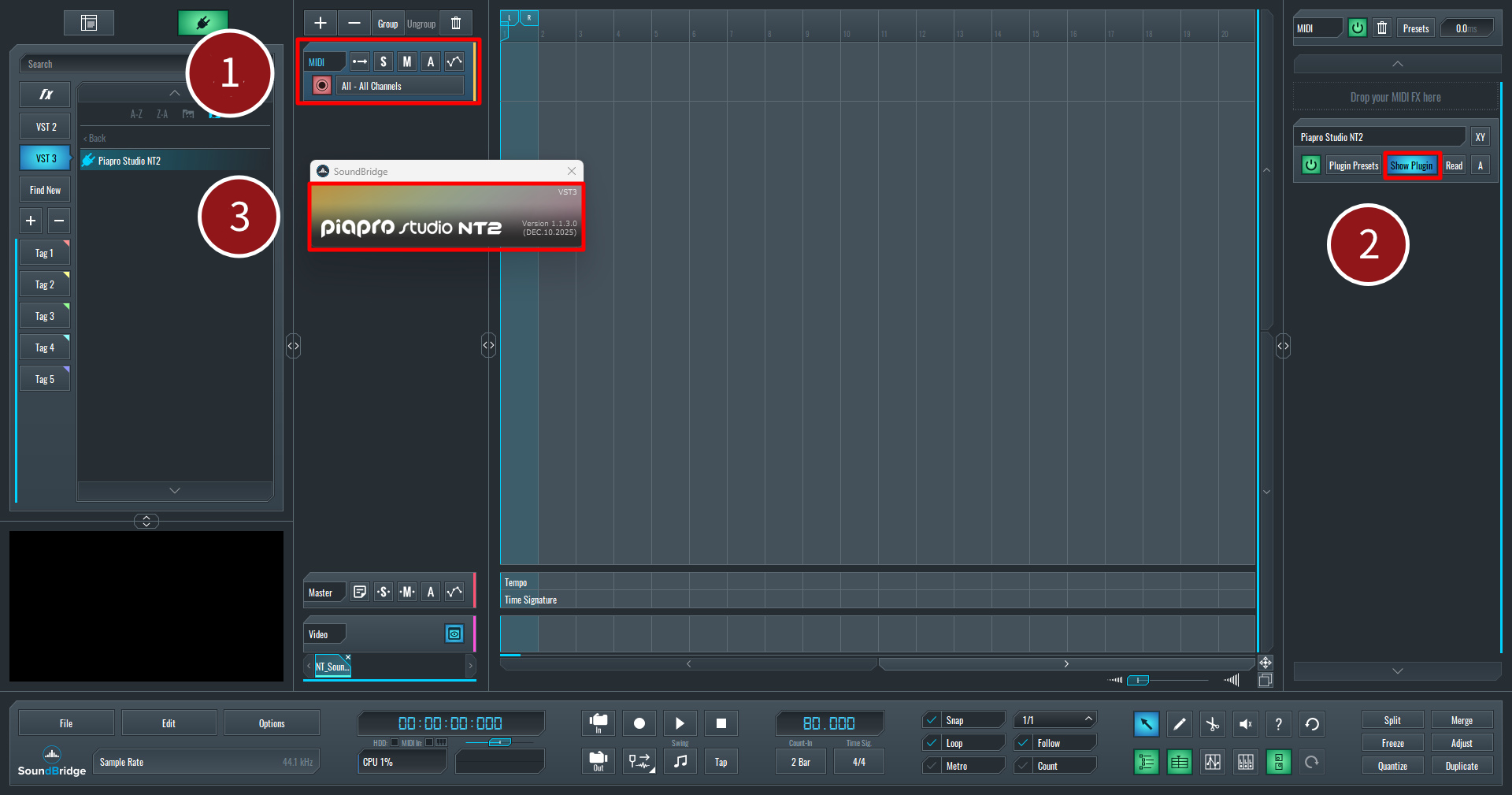
Task: Open the 1/1 snap grid dropdown
Action: click(x=1056, y=720)
